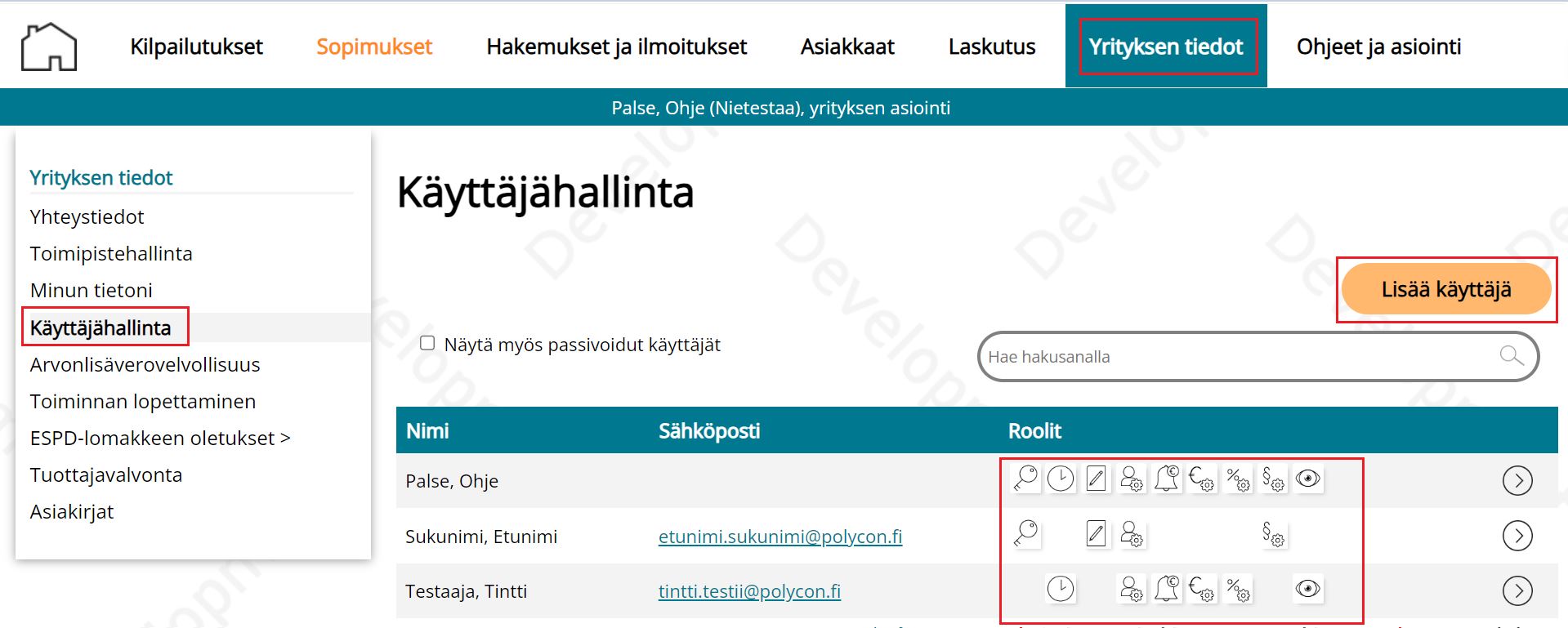Image resolution: width=1568 pixels, height=628 pixels.
Task: Click section-sign gear icon in Palse, Ohje row
Action: [x=1273, y=479]
